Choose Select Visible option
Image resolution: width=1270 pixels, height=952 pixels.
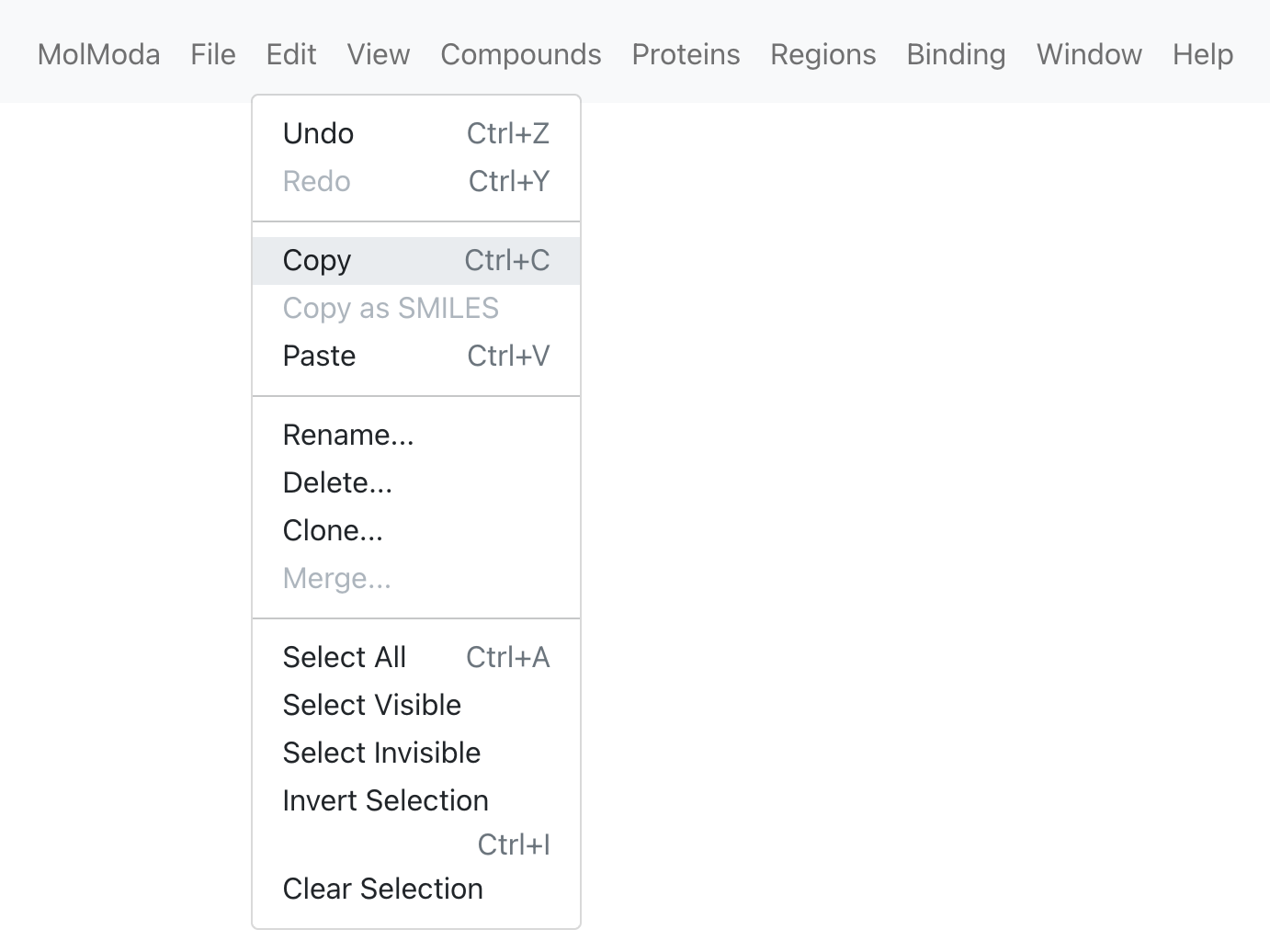point(416,705)
